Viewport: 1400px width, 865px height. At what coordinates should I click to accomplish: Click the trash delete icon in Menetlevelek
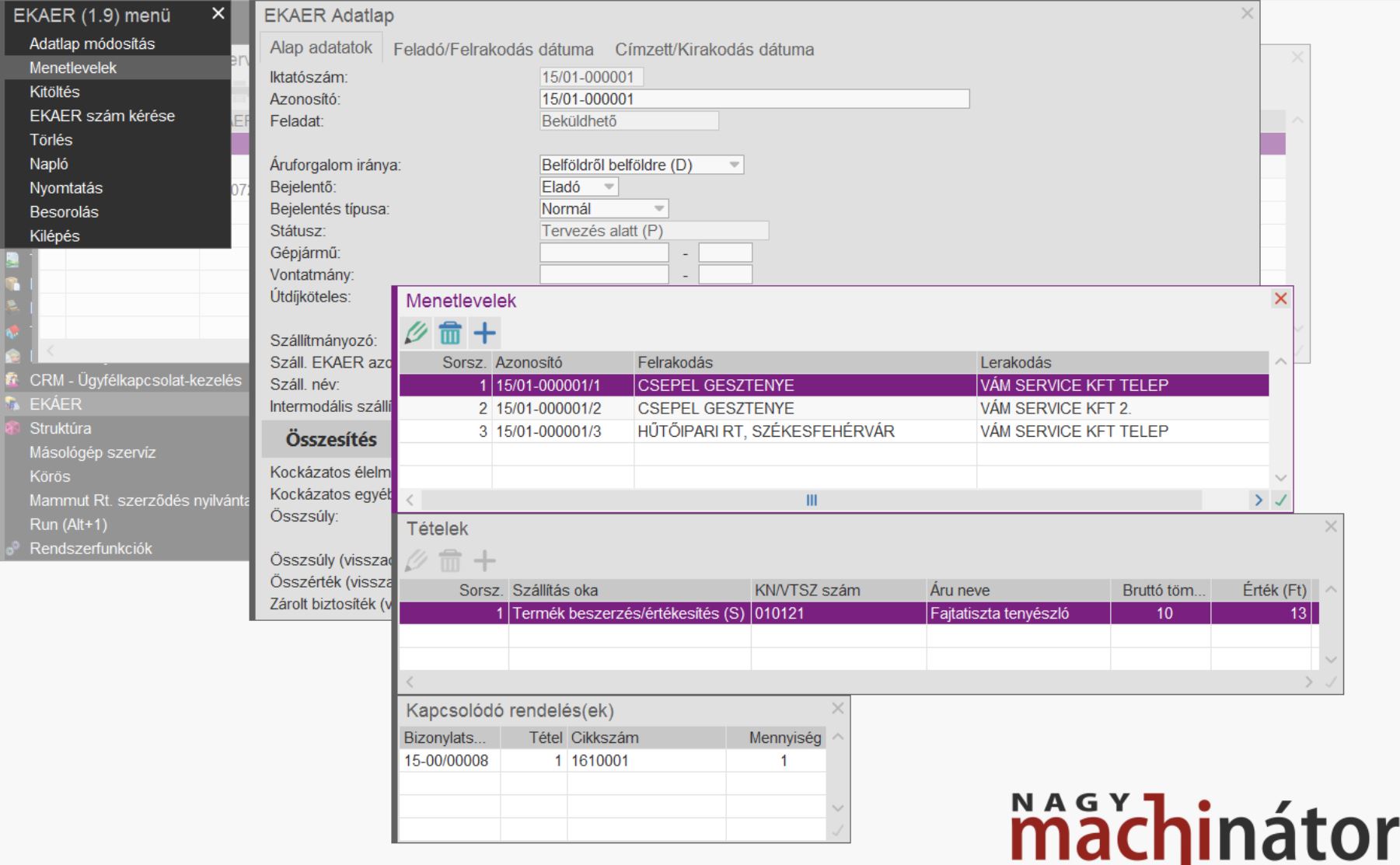450,333
